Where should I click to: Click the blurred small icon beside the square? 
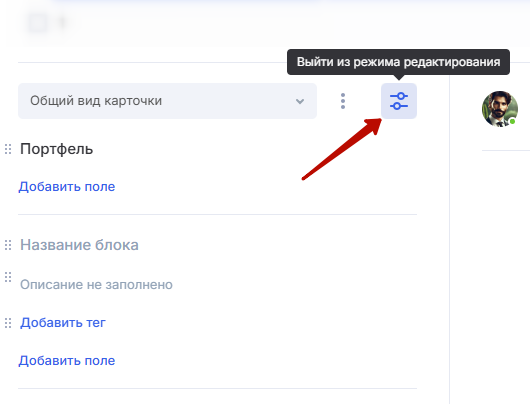pos(62,22)
